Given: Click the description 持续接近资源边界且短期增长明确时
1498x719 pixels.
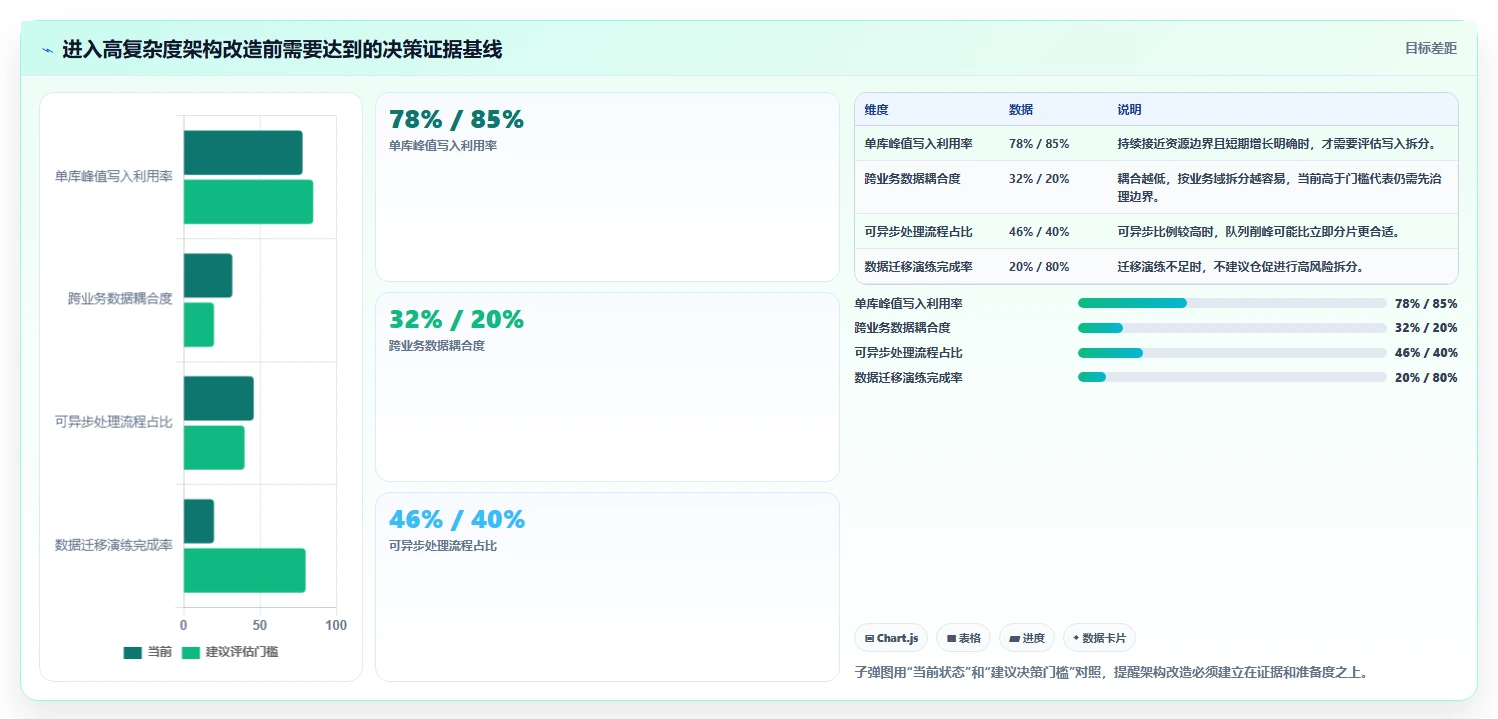Looking at the screenshot, I should [1276, 144].
